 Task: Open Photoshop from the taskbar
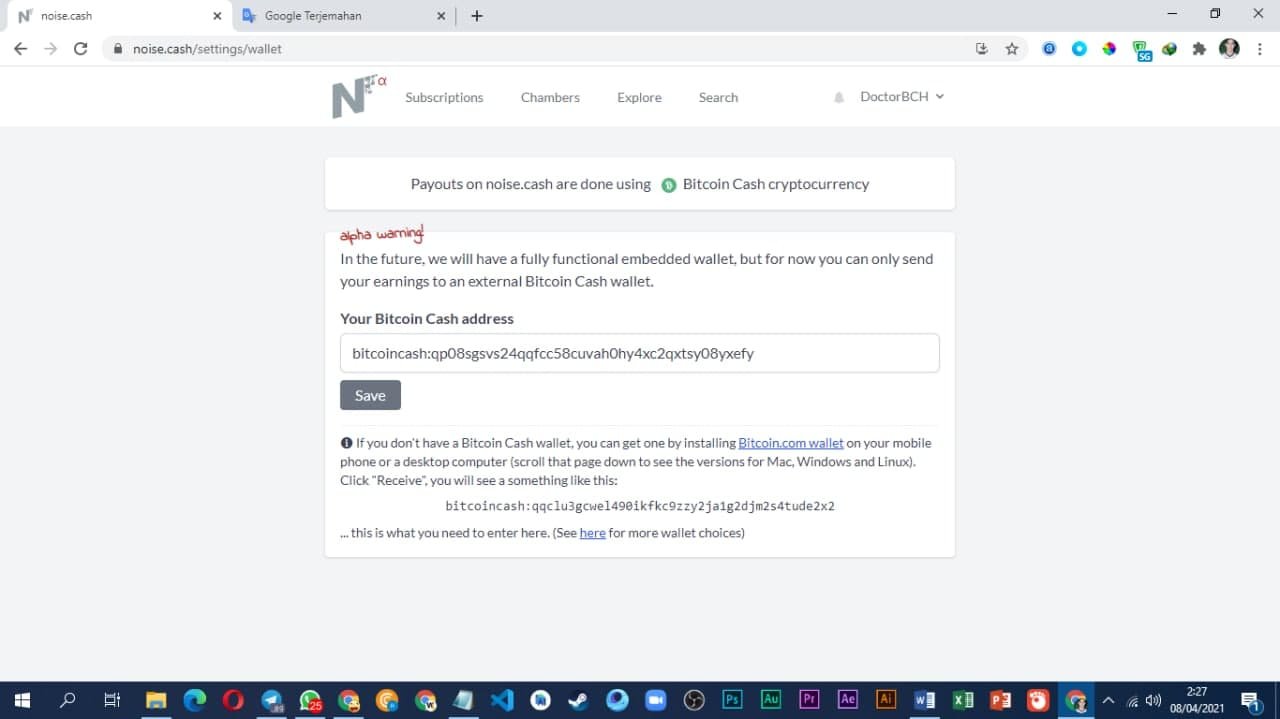(732, 700)
